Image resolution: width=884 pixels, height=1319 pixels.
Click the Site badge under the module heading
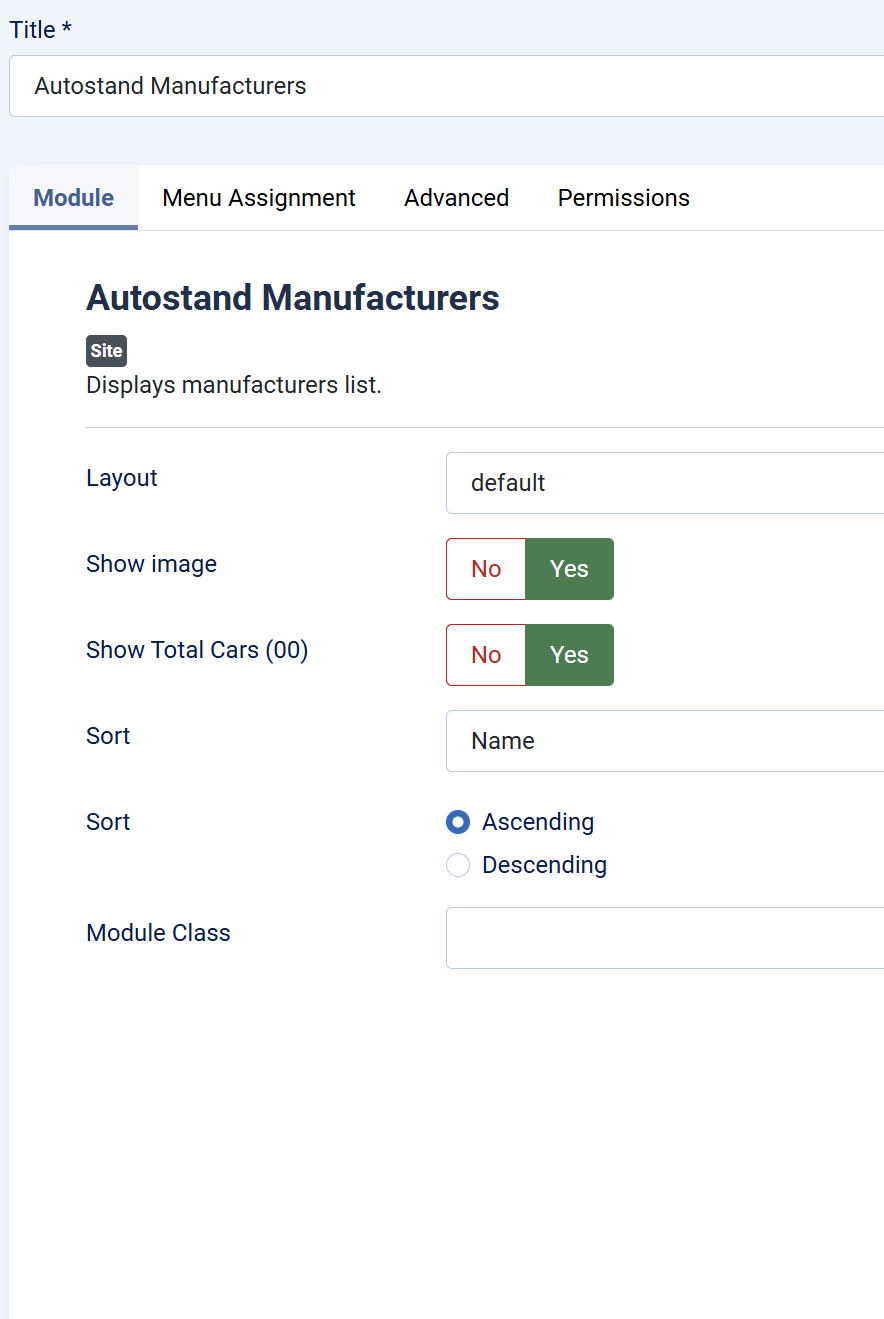(x=106, y=351)
